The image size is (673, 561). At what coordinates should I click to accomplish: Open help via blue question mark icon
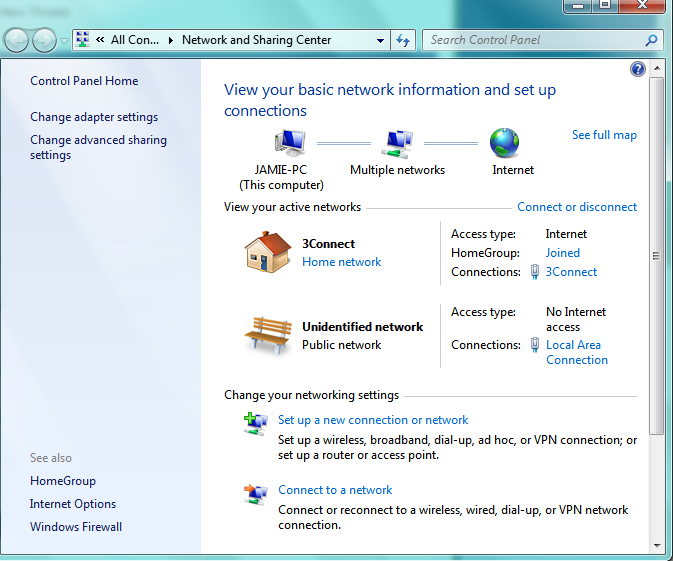click(x=638, y=69)
